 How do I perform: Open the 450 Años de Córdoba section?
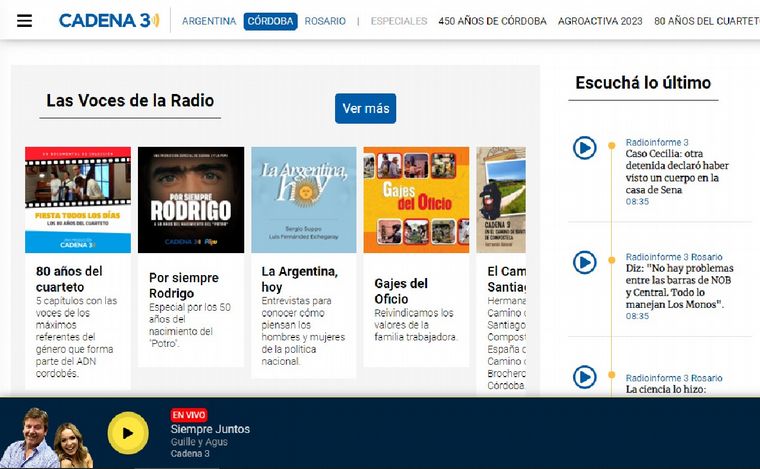492,21
